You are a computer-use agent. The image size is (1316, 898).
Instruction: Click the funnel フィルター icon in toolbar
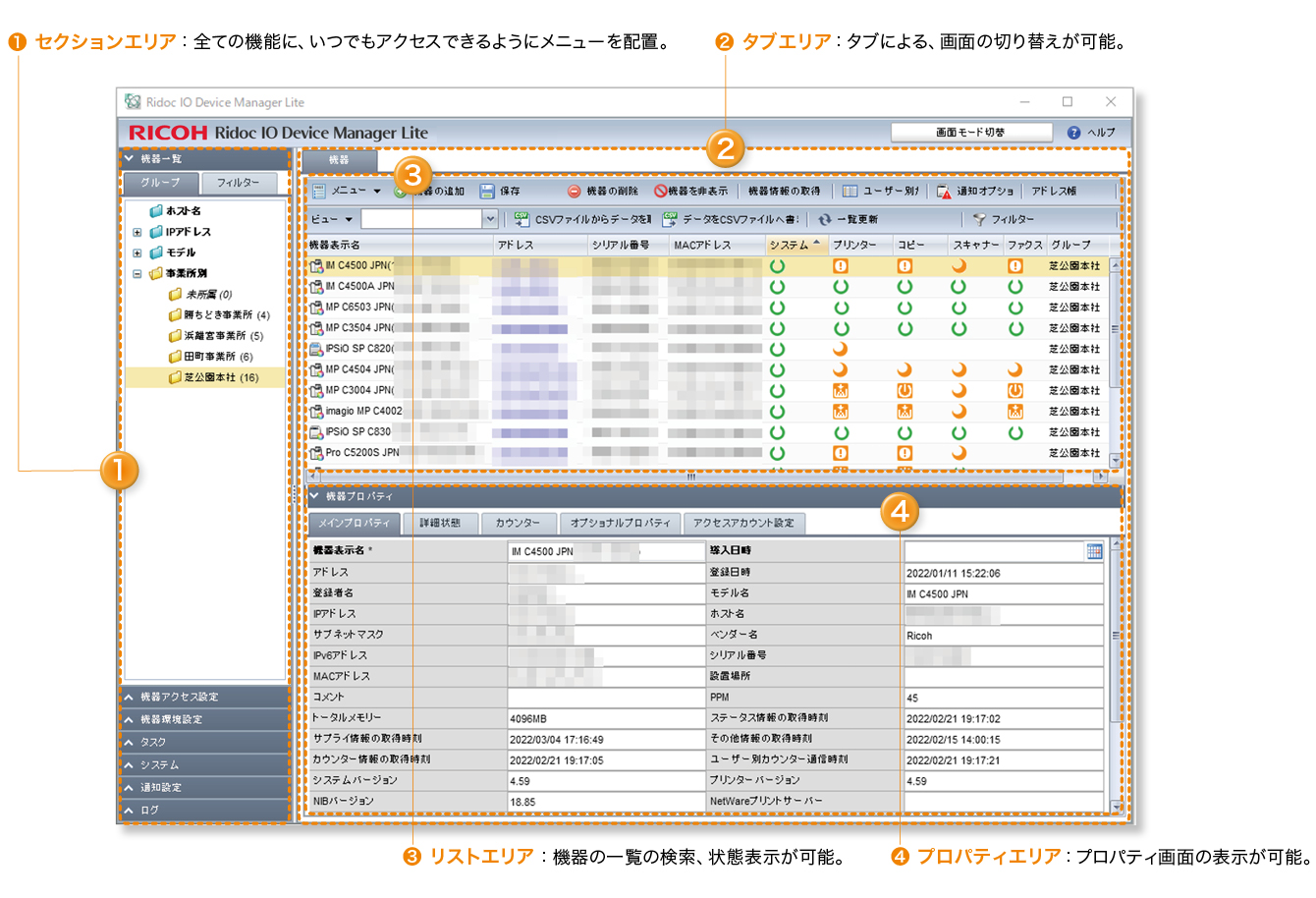point(979,220)
